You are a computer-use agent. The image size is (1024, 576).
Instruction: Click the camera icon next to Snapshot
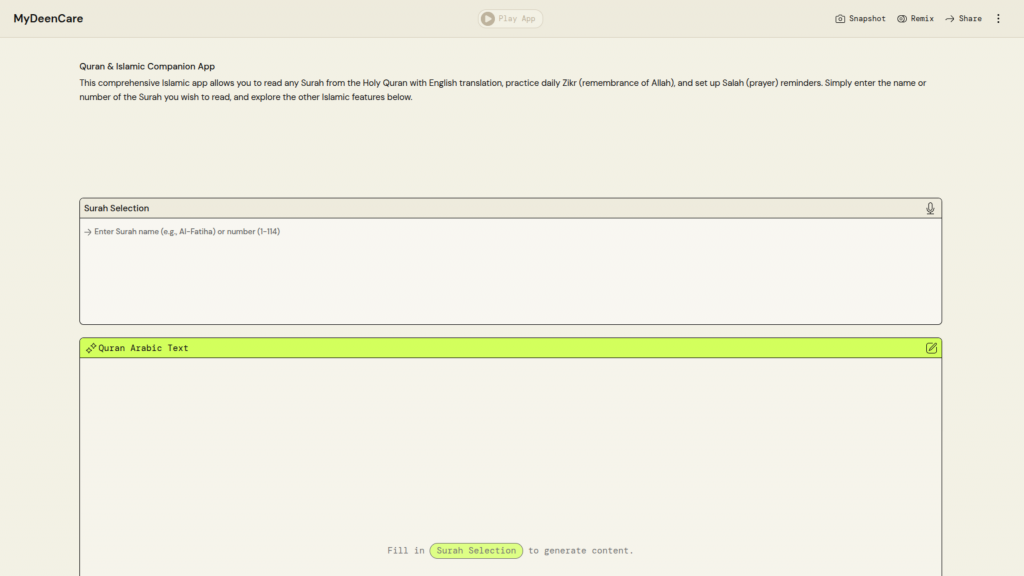(840, 19)
